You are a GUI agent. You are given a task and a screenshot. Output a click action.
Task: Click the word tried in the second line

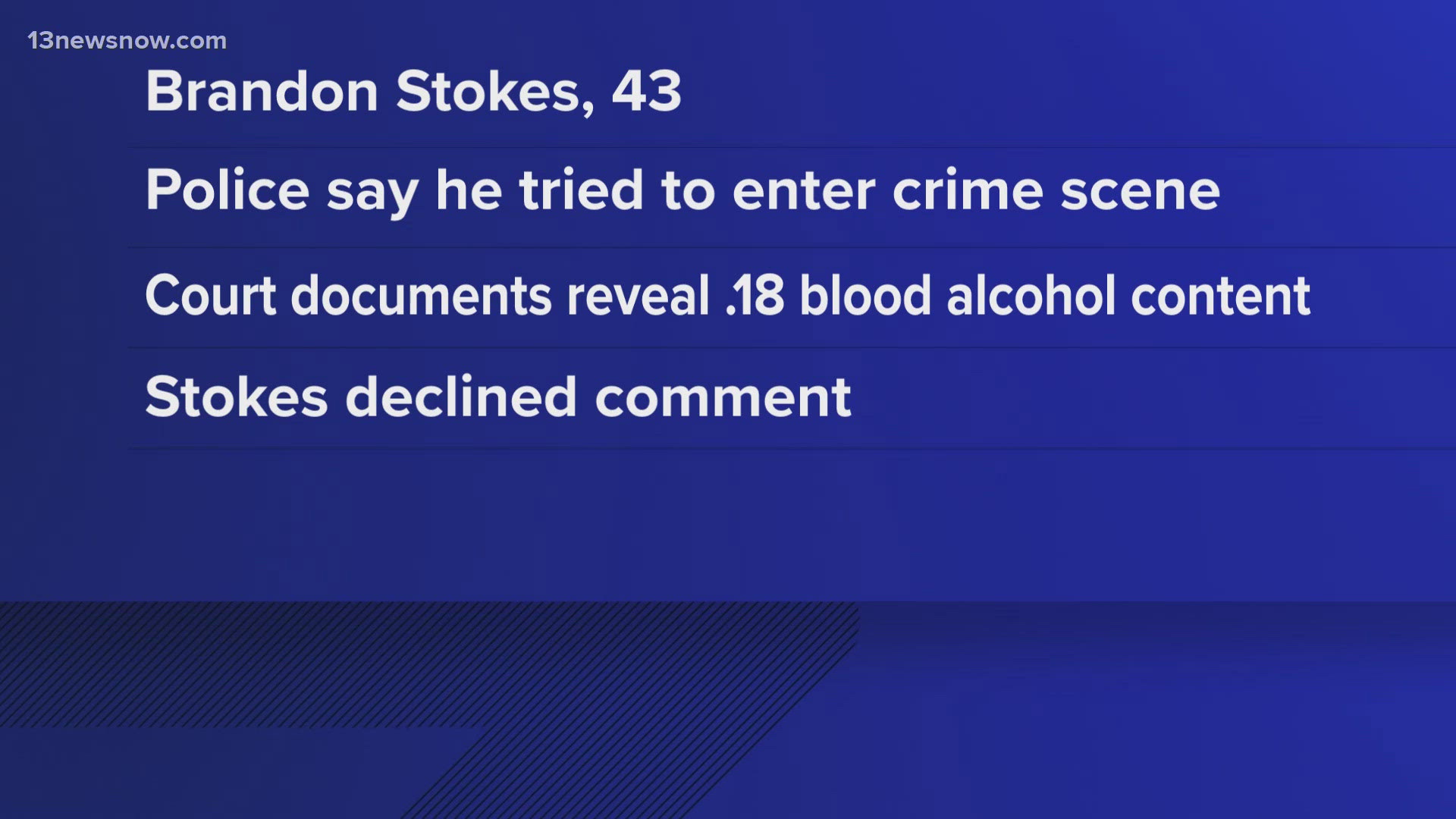pyautogui.click(x=581, y=190)
